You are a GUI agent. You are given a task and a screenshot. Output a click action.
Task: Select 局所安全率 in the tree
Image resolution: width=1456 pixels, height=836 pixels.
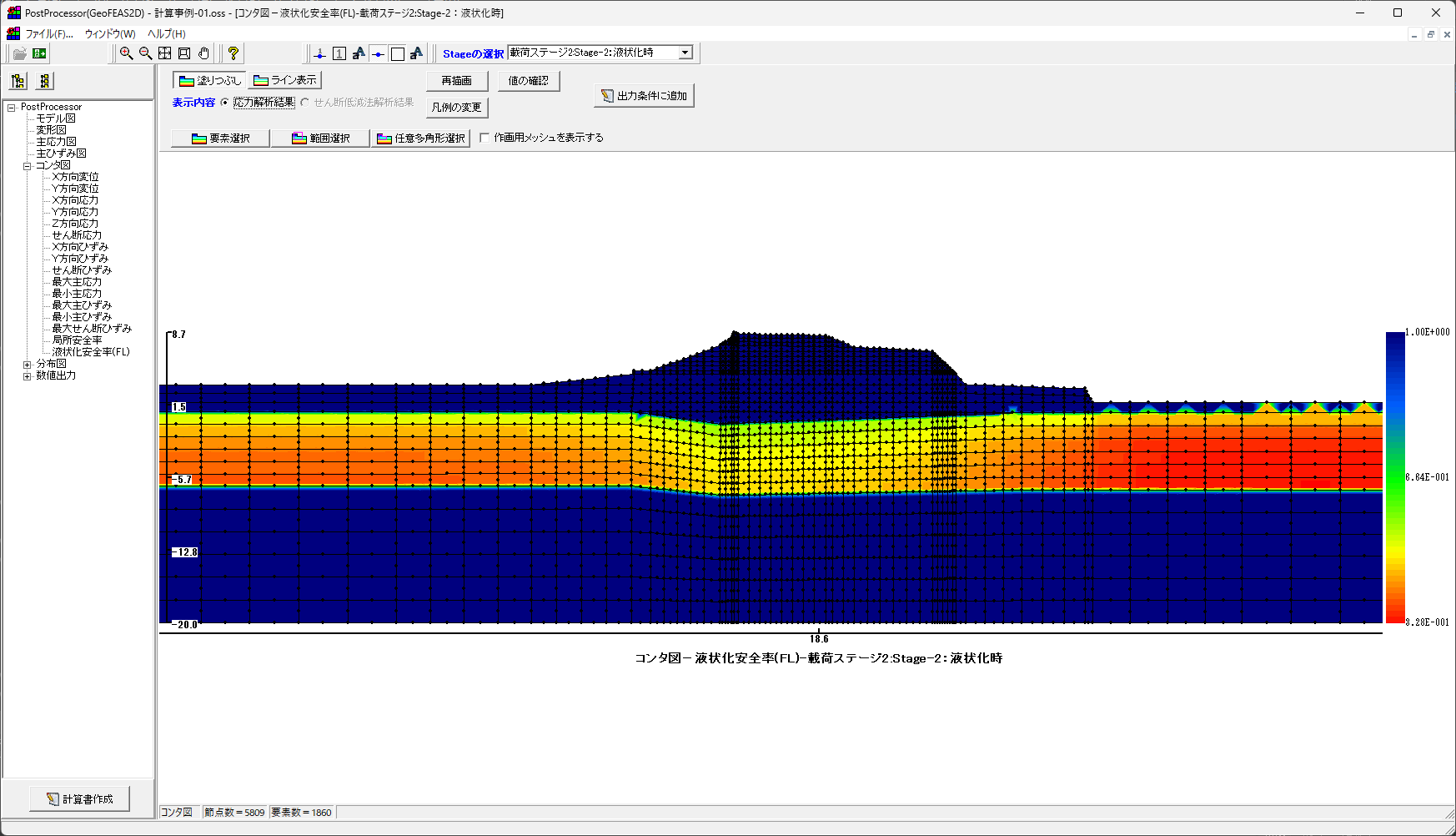77,340
